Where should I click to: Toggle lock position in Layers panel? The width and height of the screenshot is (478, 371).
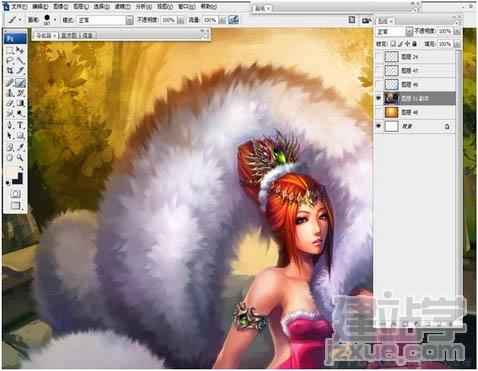[407, 44]
